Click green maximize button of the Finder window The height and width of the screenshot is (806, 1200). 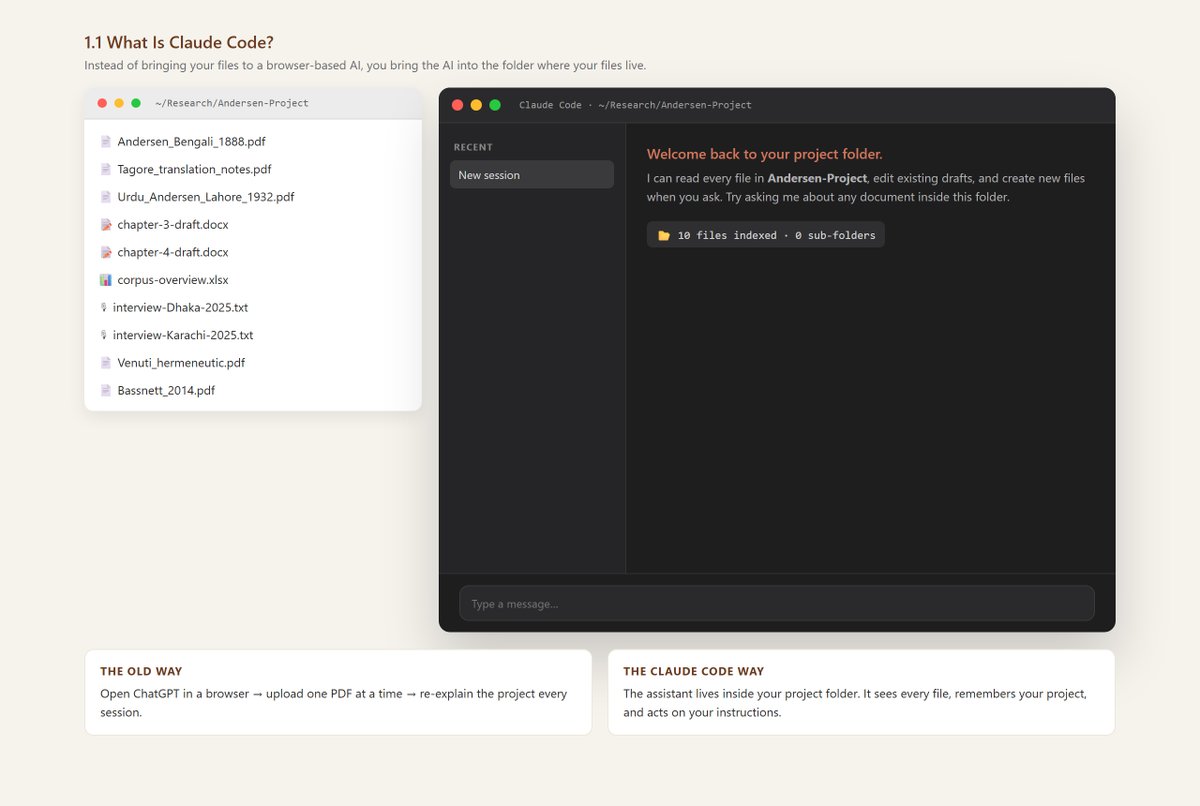click(x=136, y=103)
